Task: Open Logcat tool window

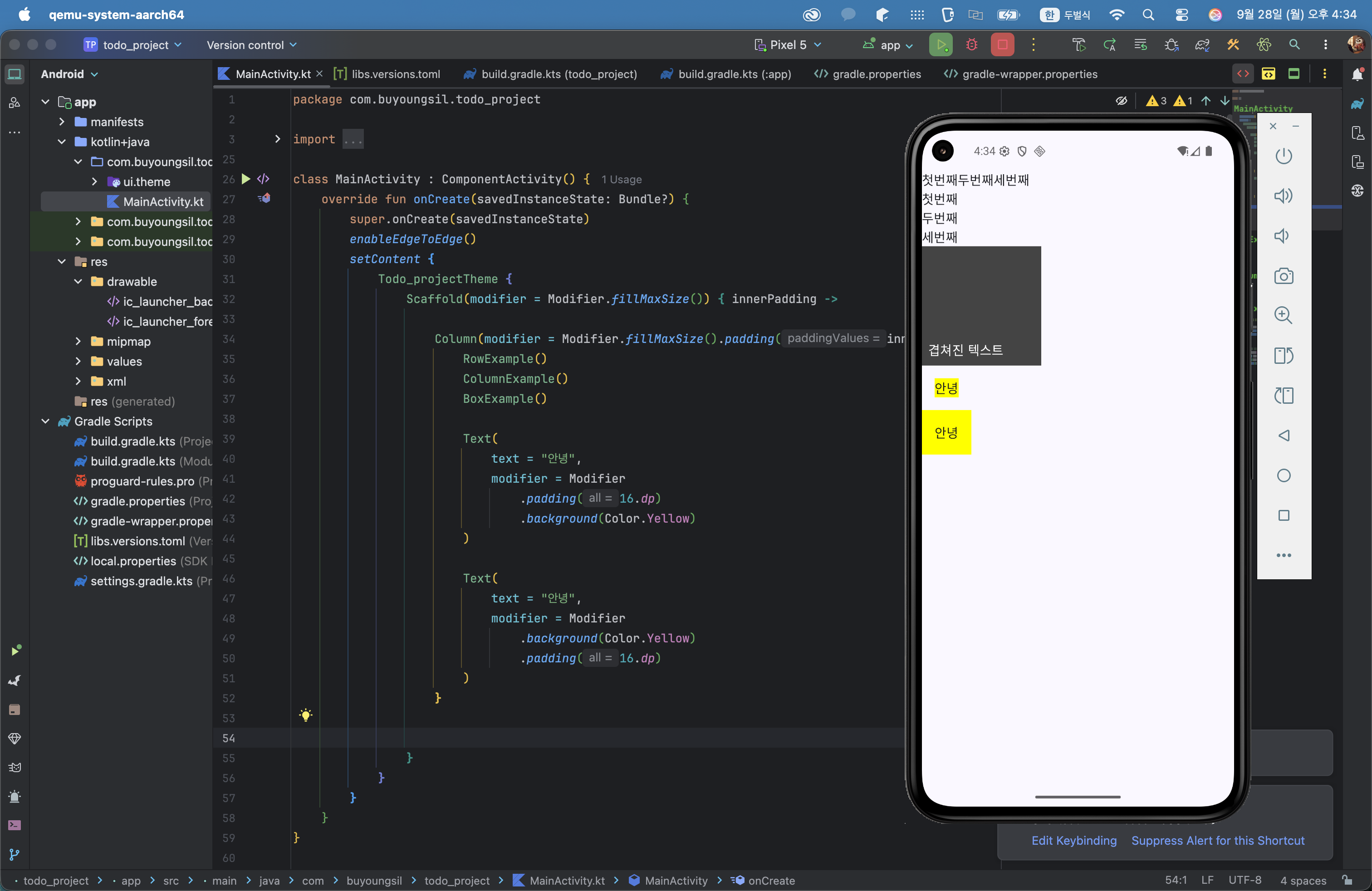Action: click(x=15, y=768)
